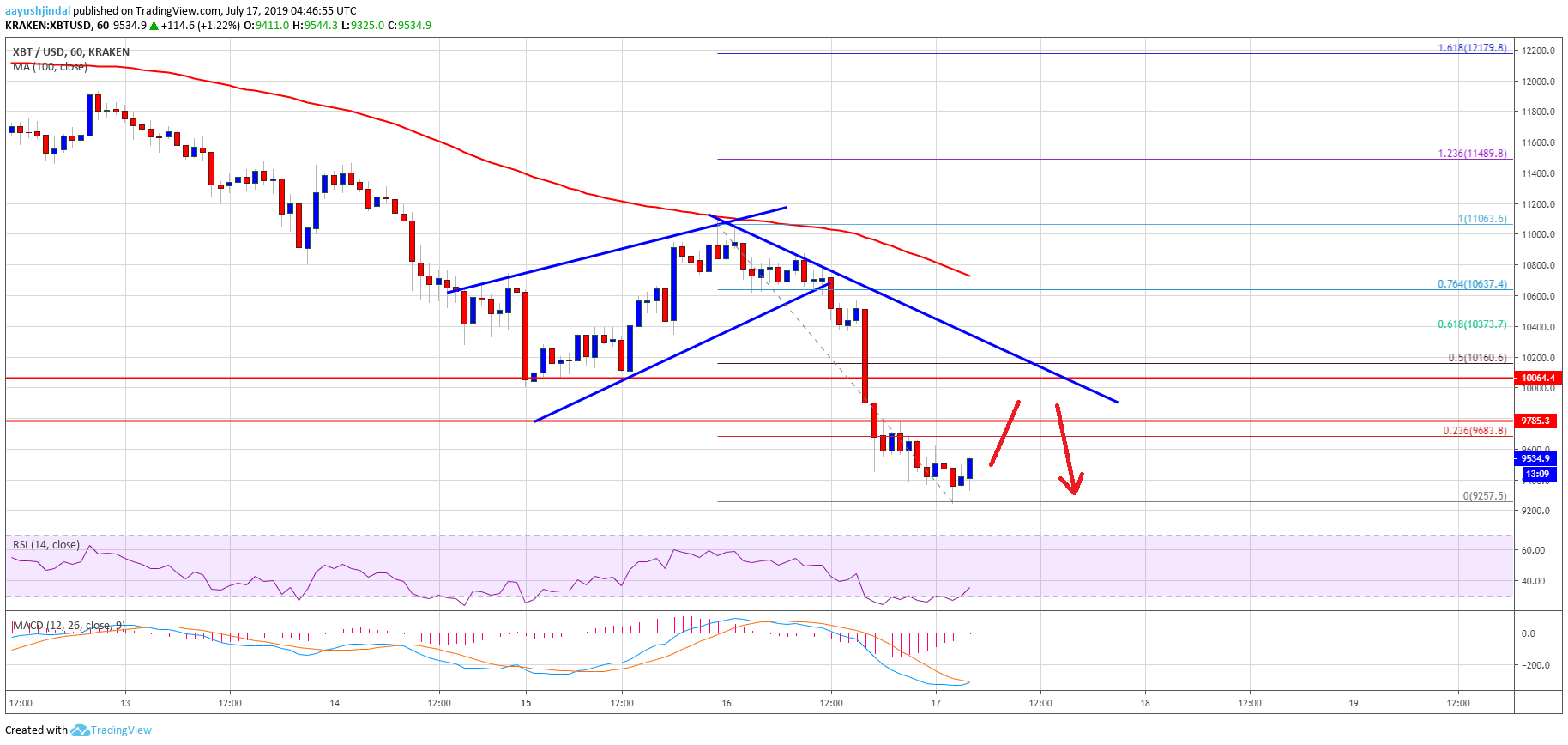Click the TradingView link beside Created with
Screen dimensions: 1568x745
click(x=121, y=730)
